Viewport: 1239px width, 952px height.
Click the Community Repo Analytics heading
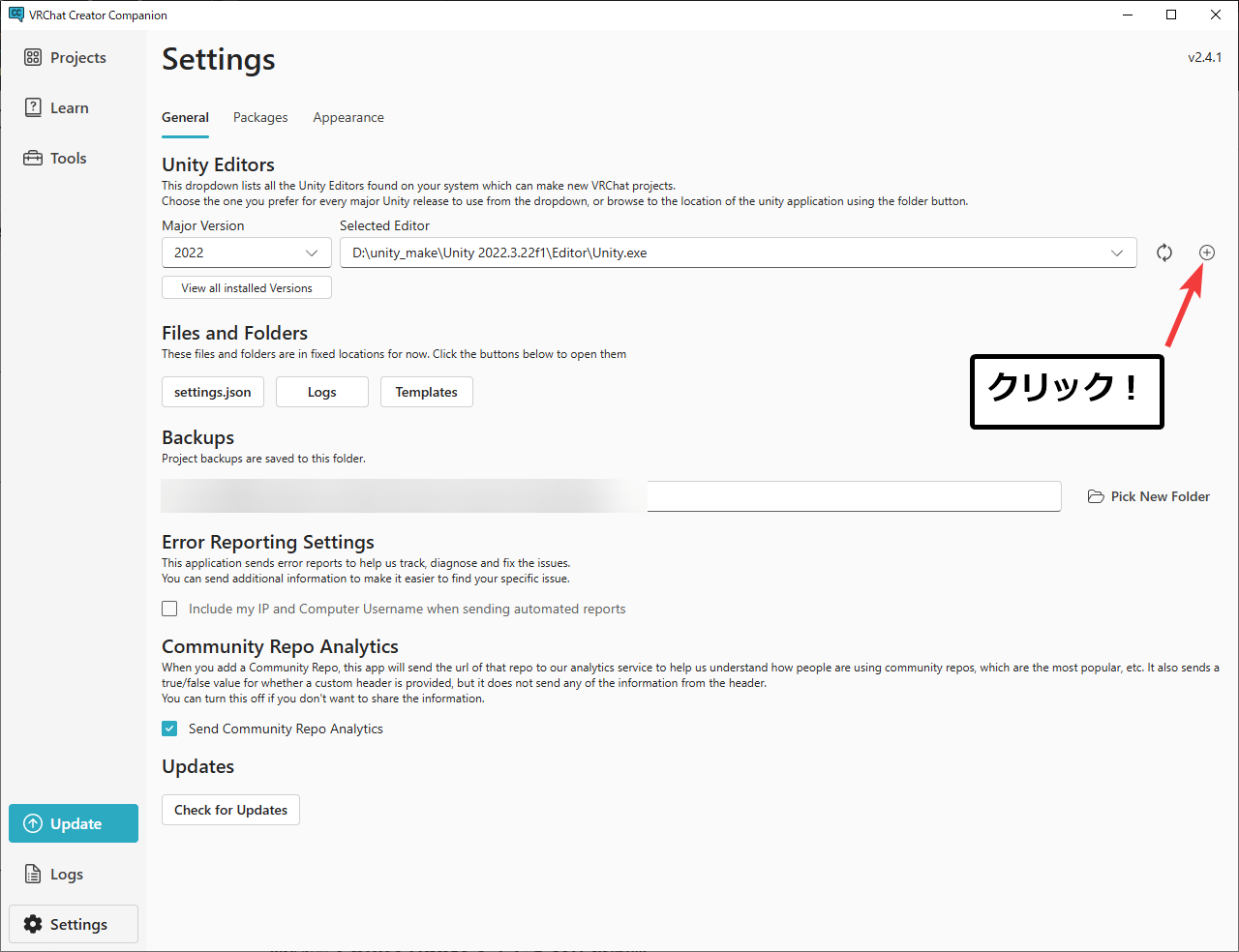(280, 646)
